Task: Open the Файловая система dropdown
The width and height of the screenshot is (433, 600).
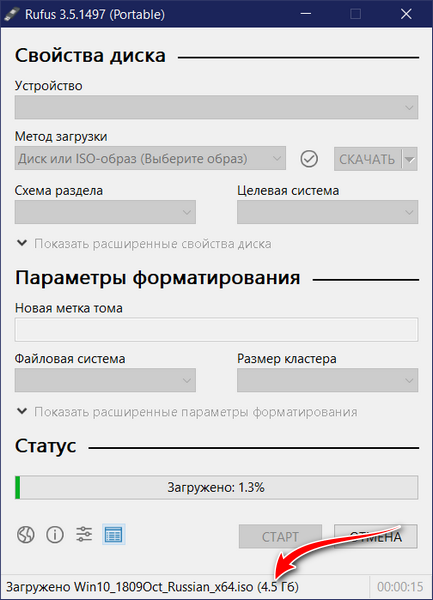Action: coord(105,380)
